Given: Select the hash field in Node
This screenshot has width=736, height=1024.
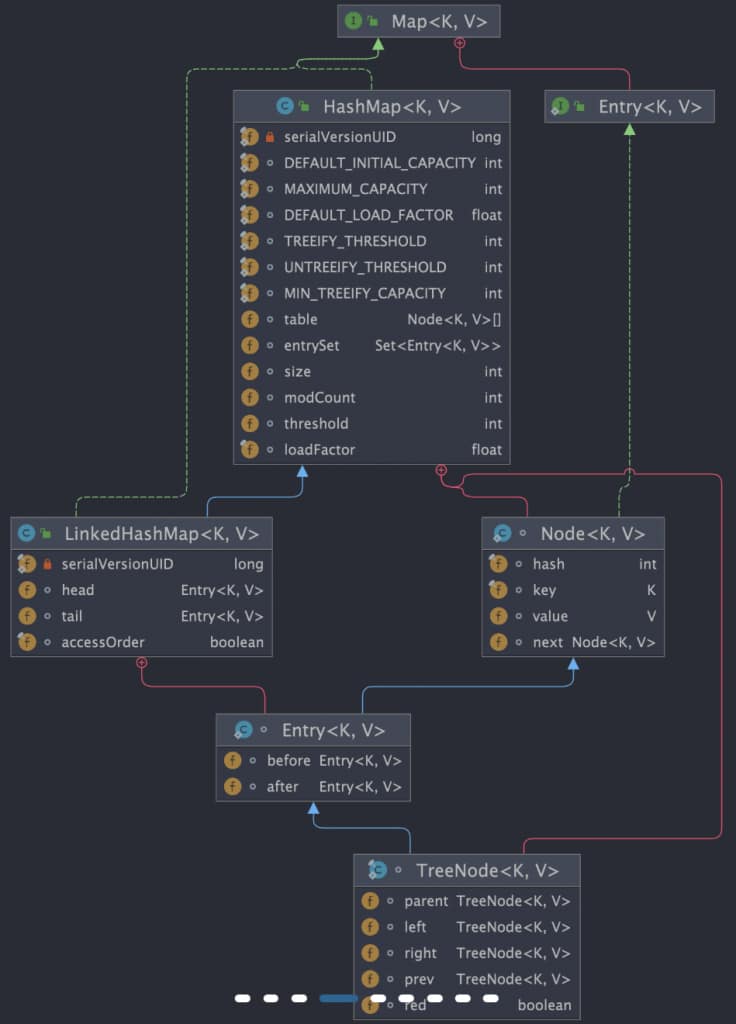Looking at the screenshot, I should 548,564.
